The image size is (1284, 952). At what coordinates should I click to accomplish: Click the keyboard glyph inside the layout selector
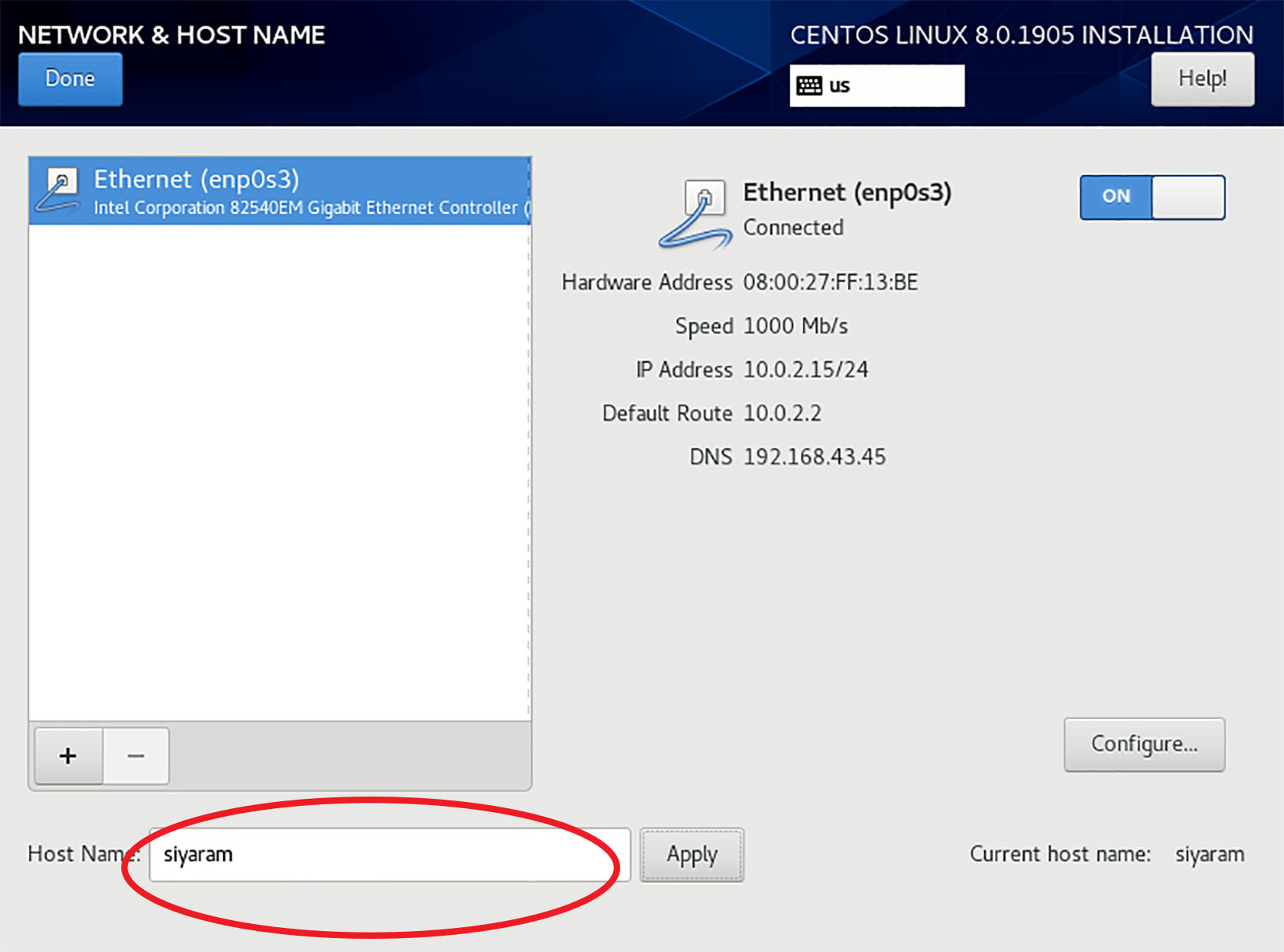pyautogui.click(x=808, y=85)
